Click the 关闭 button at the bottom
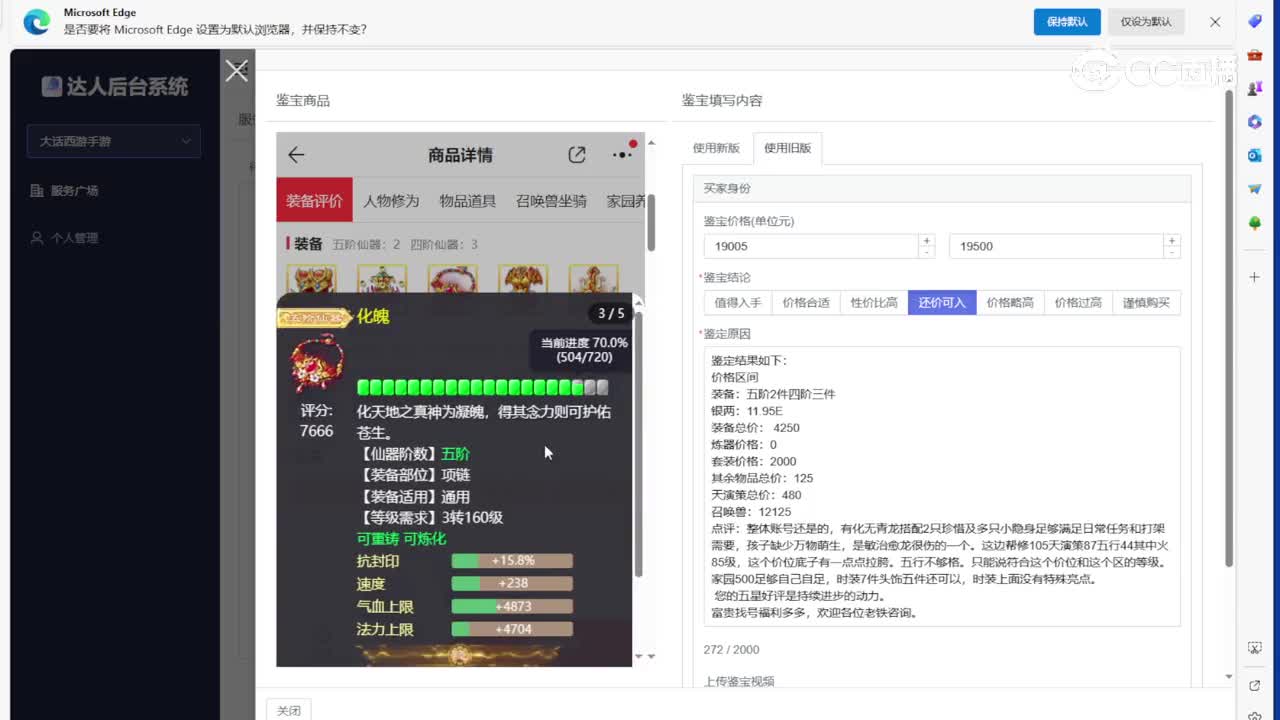Viewport: 1280px width, 720px height. click(x=289, y=710)
